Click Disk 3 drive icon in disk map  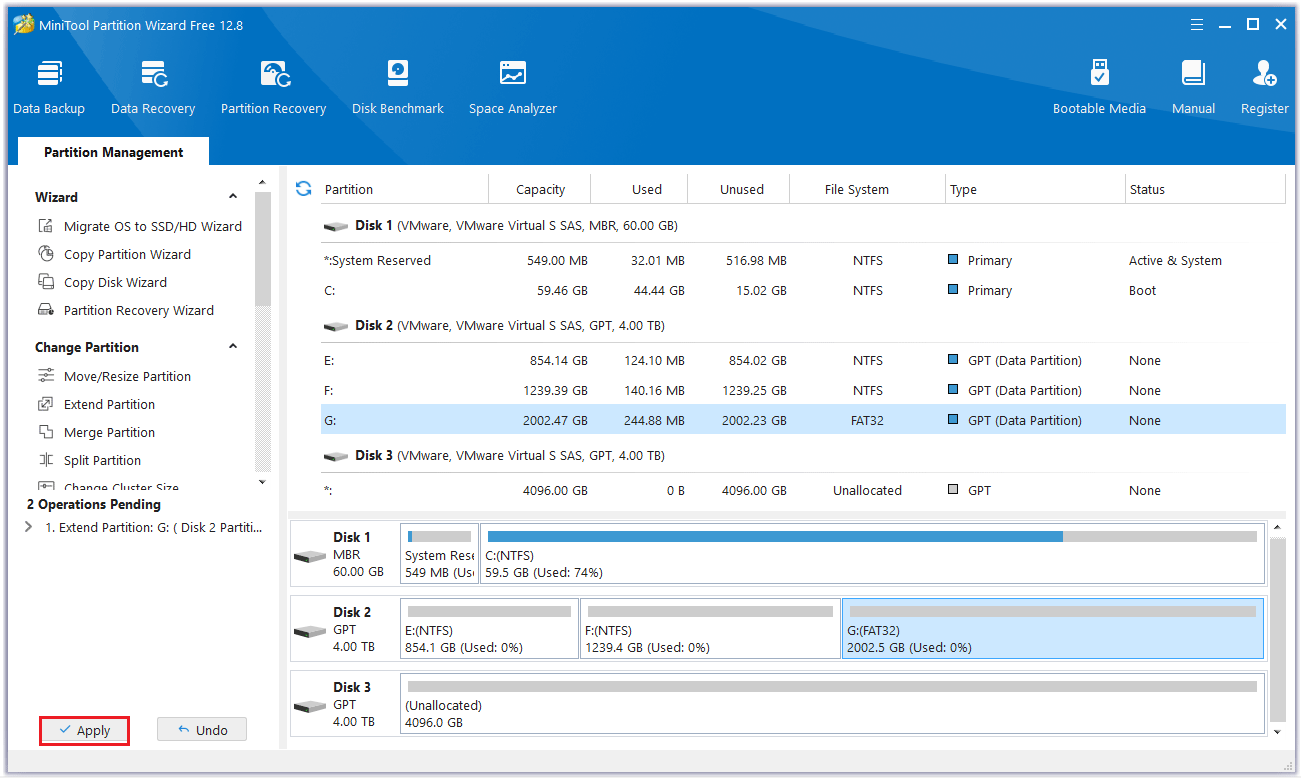point(309,706)
